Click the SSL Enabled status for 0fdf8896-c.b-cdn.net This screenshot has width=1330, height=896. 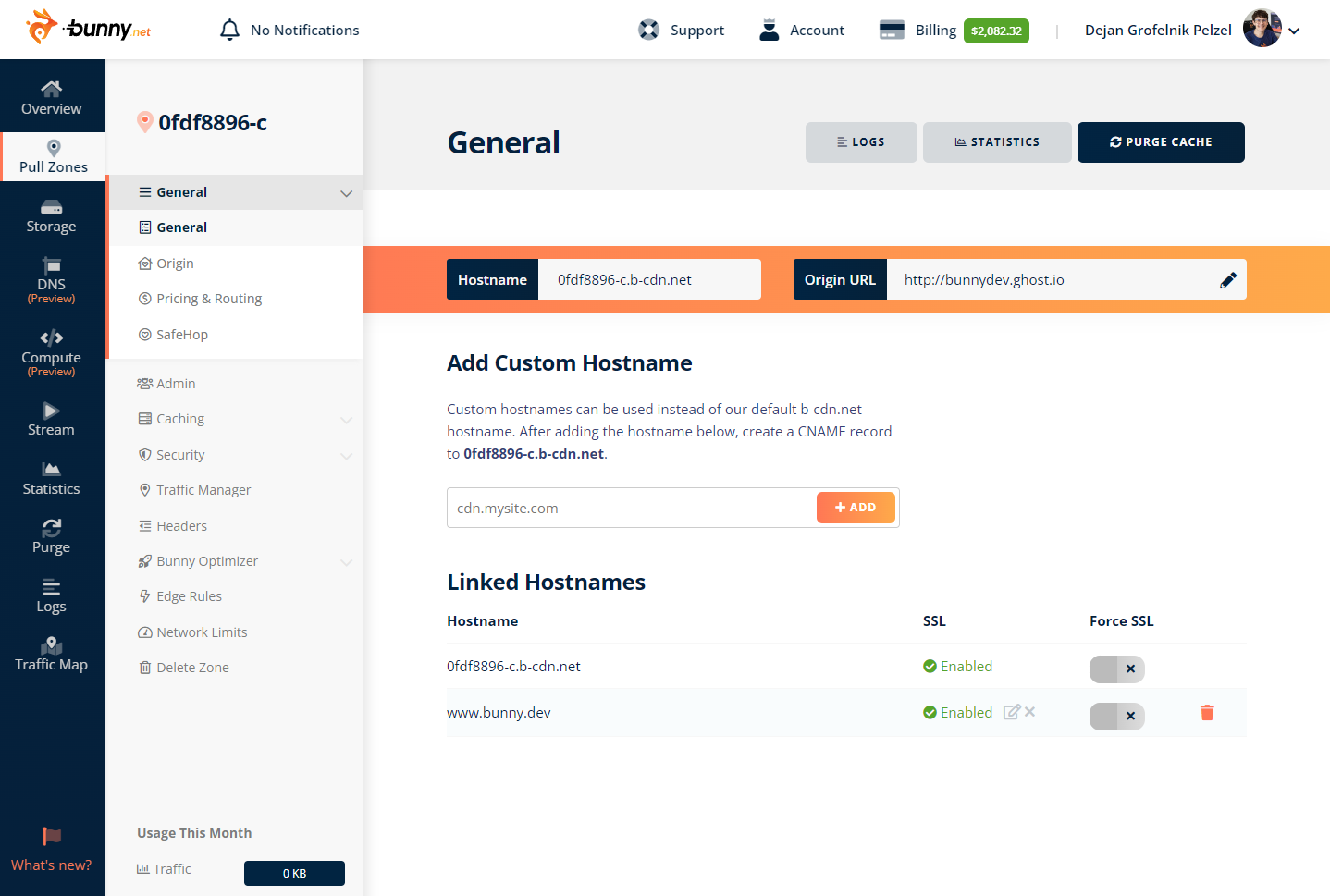(957, 667)
